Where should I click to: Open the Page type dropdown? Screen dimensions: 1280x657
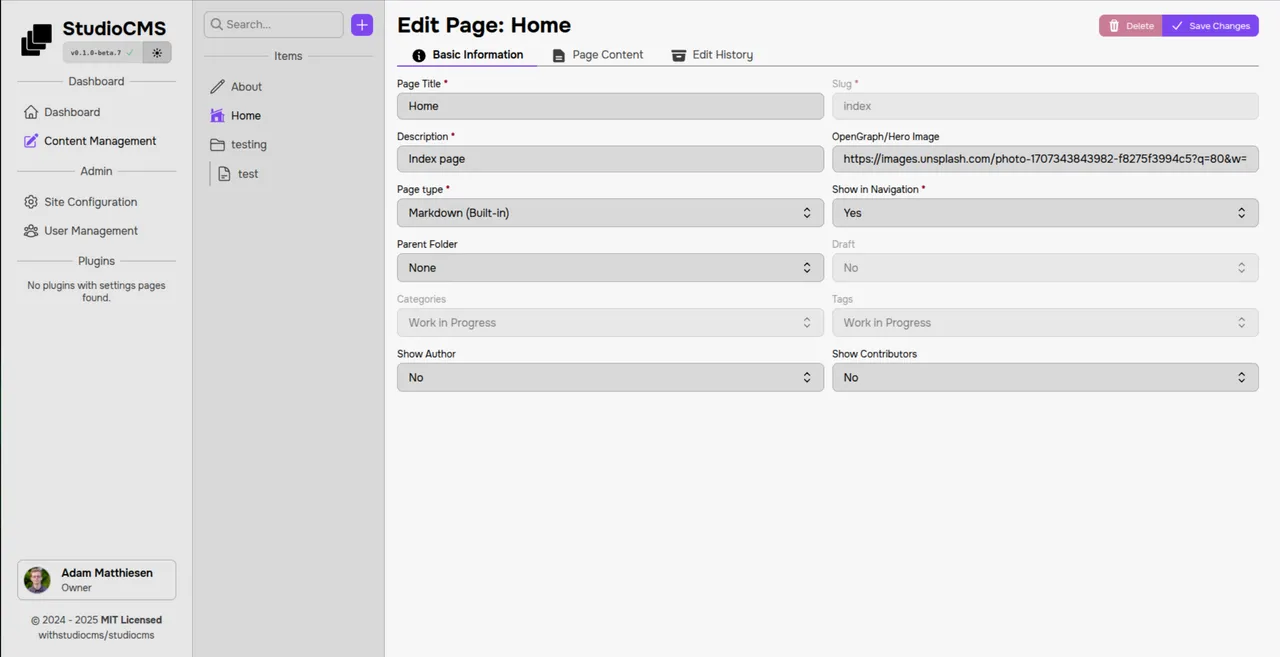[610, 212]
